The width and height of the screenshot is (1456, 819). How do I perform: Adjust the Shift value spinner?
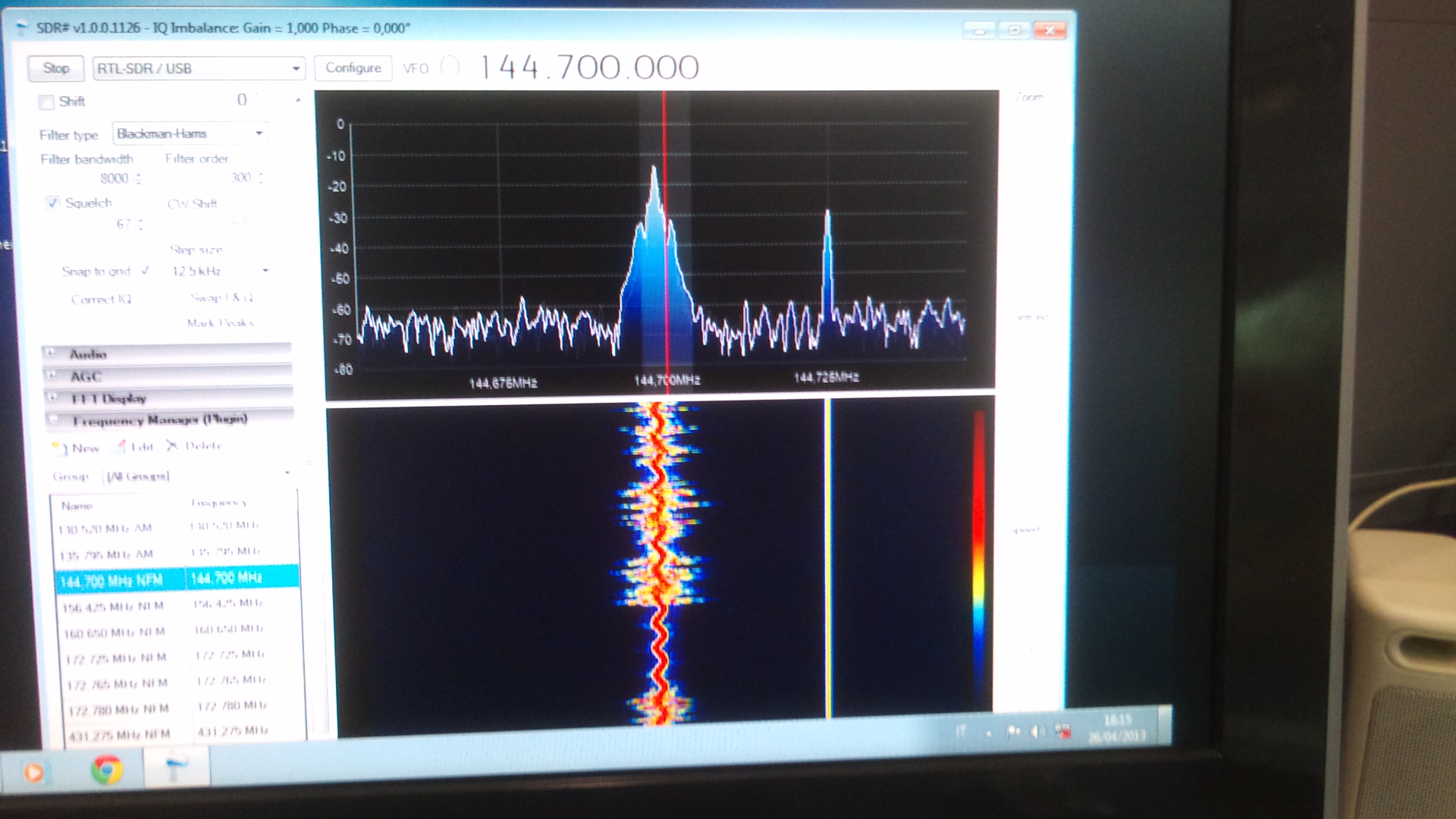tap(256, 99)
